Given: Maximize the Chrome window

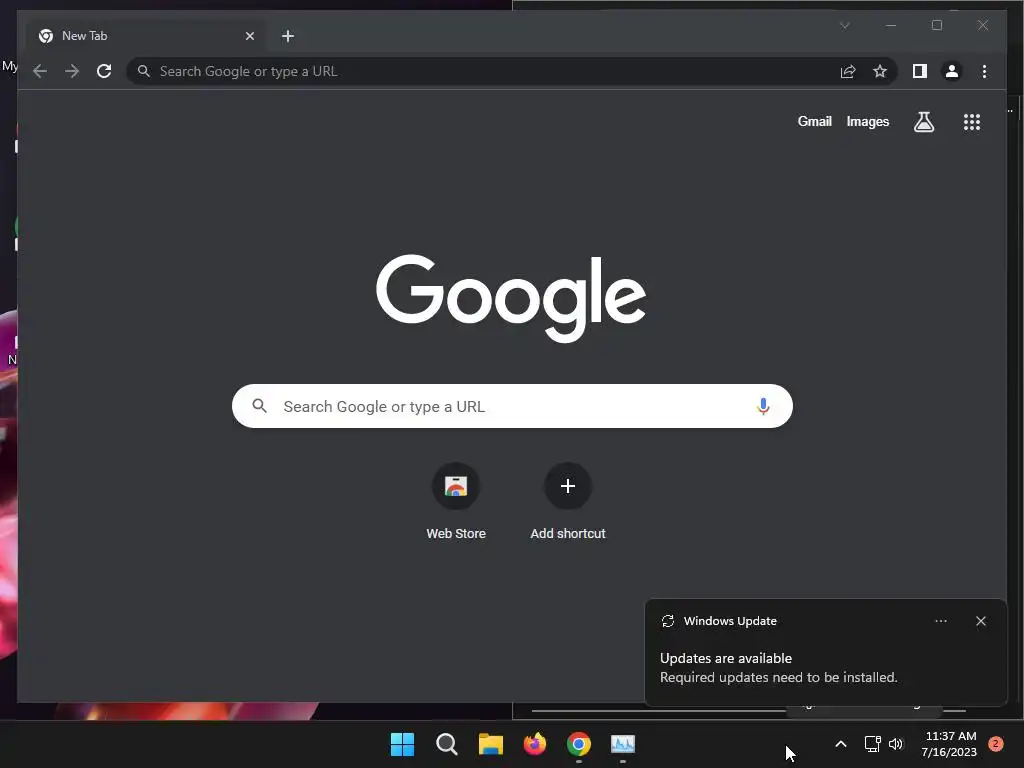Looking at the screenshot, I should point(937,25).
